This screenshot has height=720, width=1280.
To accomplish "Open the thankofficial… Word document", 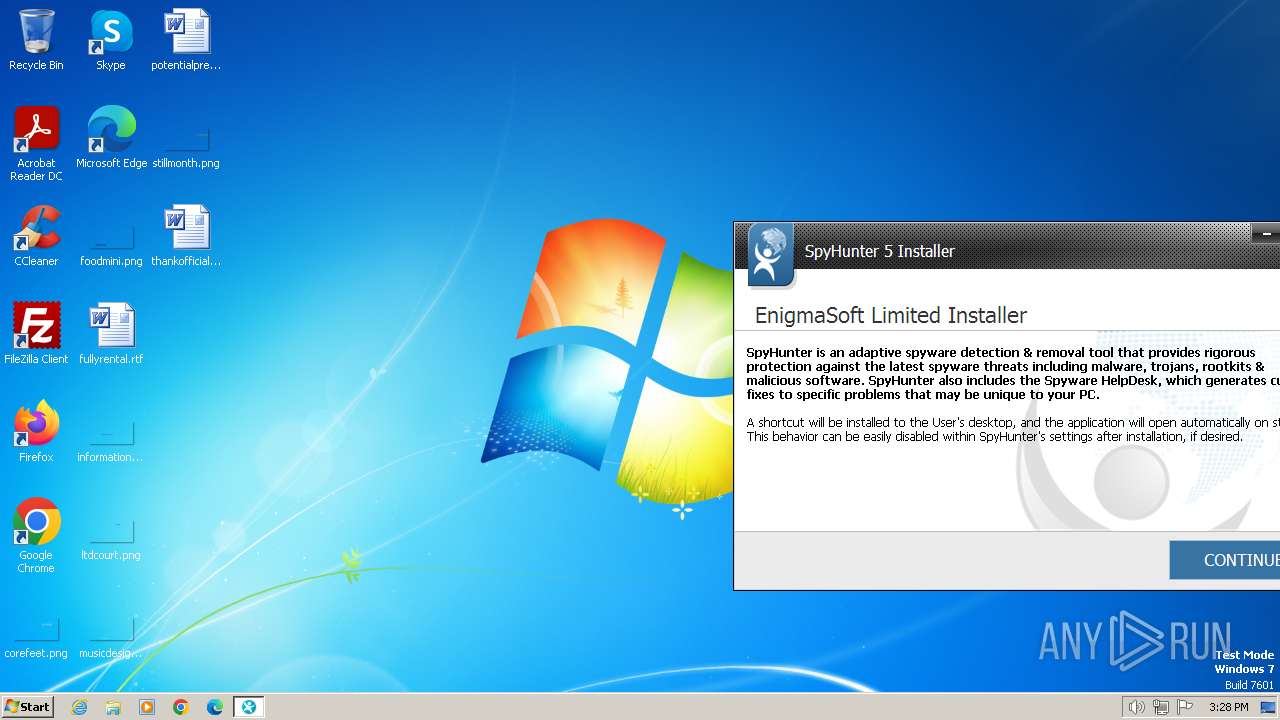I will pyautogui.click(x=186, y=236).
